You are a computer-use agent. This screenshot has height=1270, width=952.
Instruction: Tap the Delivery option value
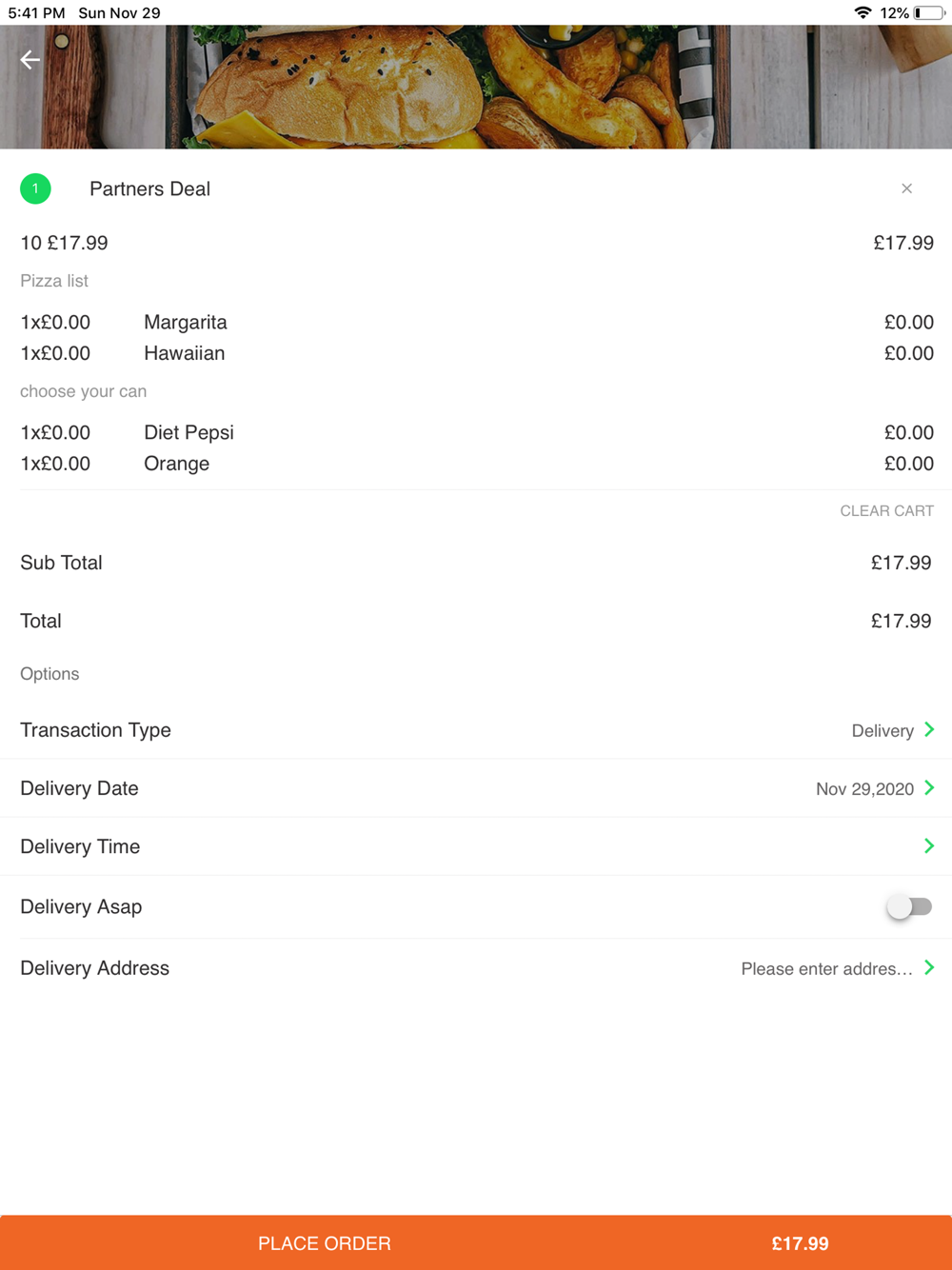point(882,731)
